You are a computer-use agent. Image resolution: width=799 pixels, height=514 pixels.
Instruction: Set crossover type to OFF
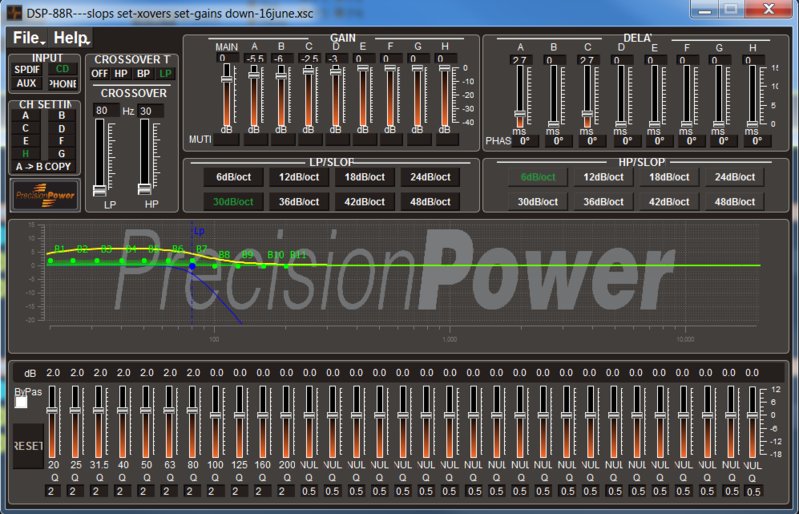[99, 73]
